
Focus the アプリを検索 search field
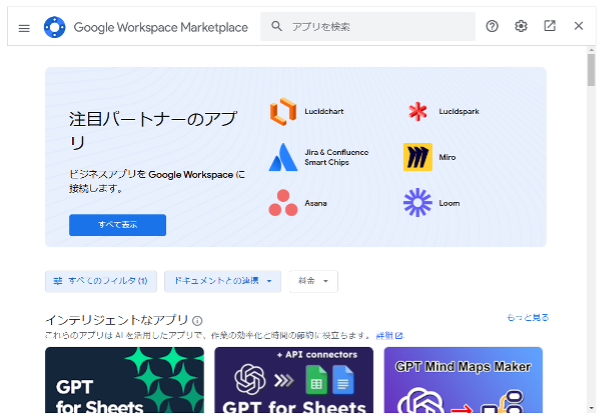point(367,27)
